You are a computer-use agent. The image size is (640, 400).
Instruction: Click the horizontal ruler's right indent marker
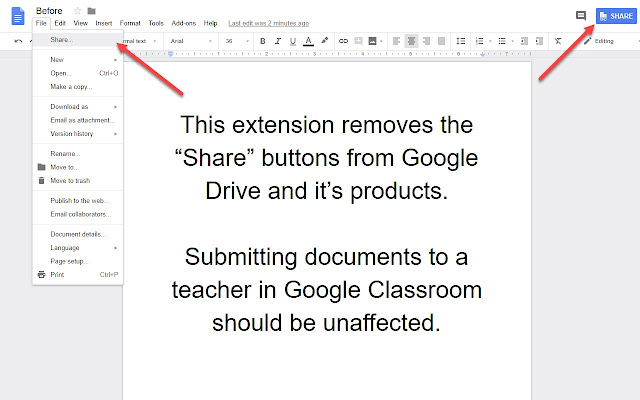(x=482, y=54)
